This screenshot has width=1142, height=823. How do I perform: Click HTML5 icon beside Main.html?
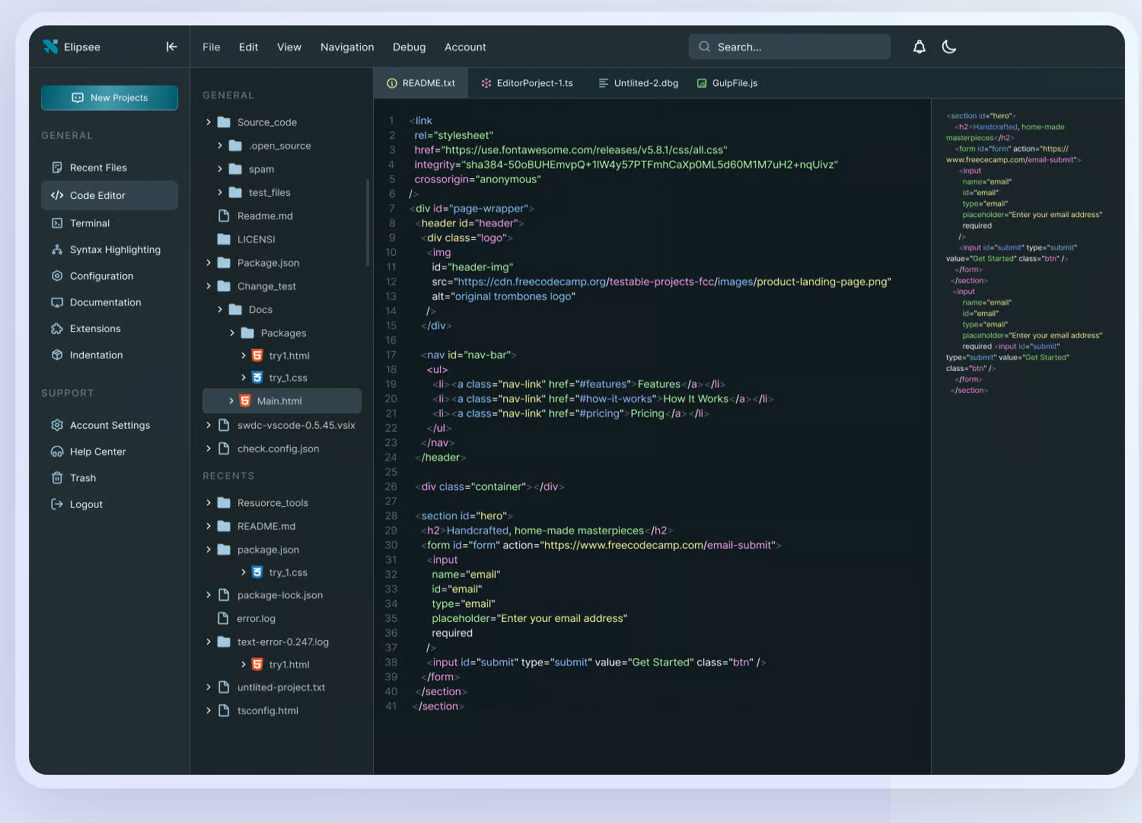tap(245, 401)
